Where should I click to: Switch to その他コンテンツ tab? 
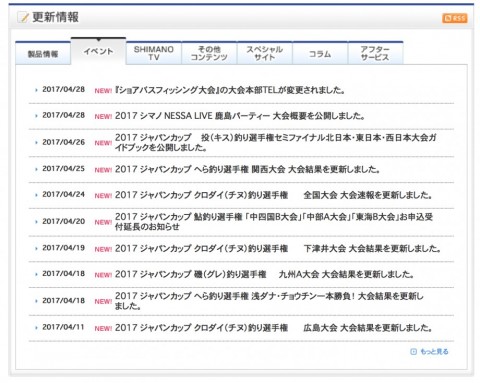point(209,53)
